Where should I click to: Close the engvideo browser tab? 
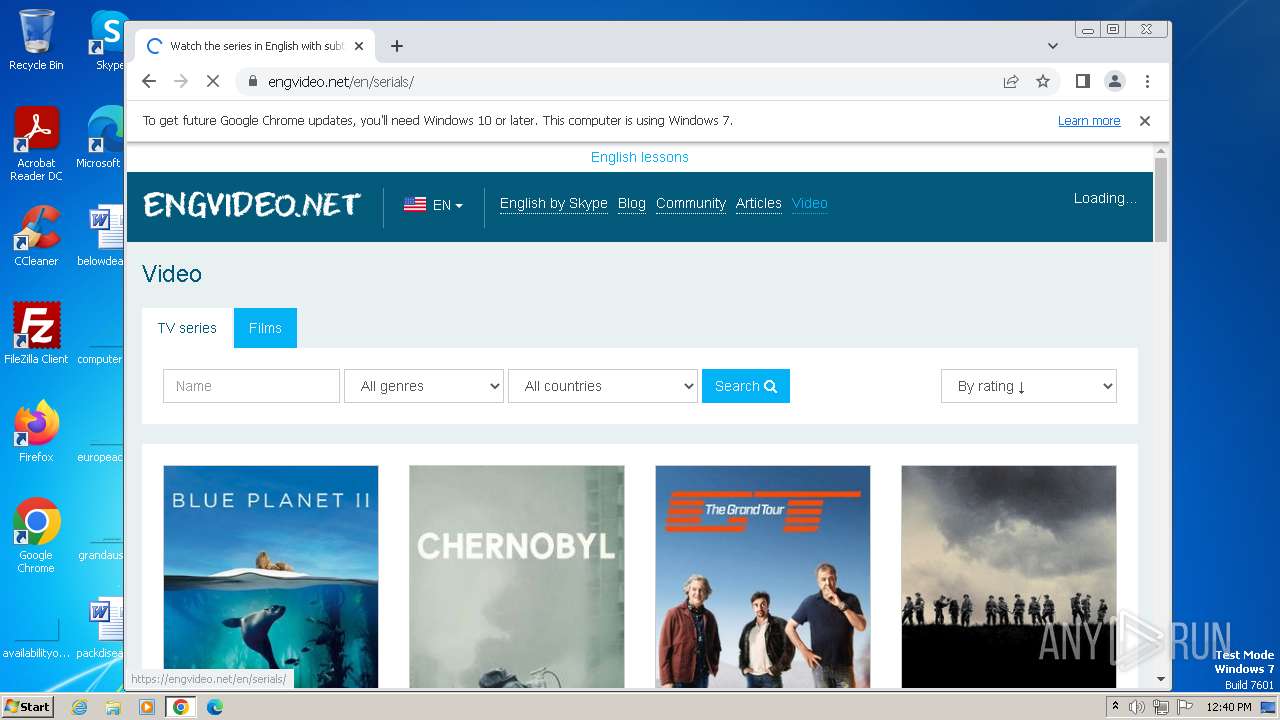(359, 46)
